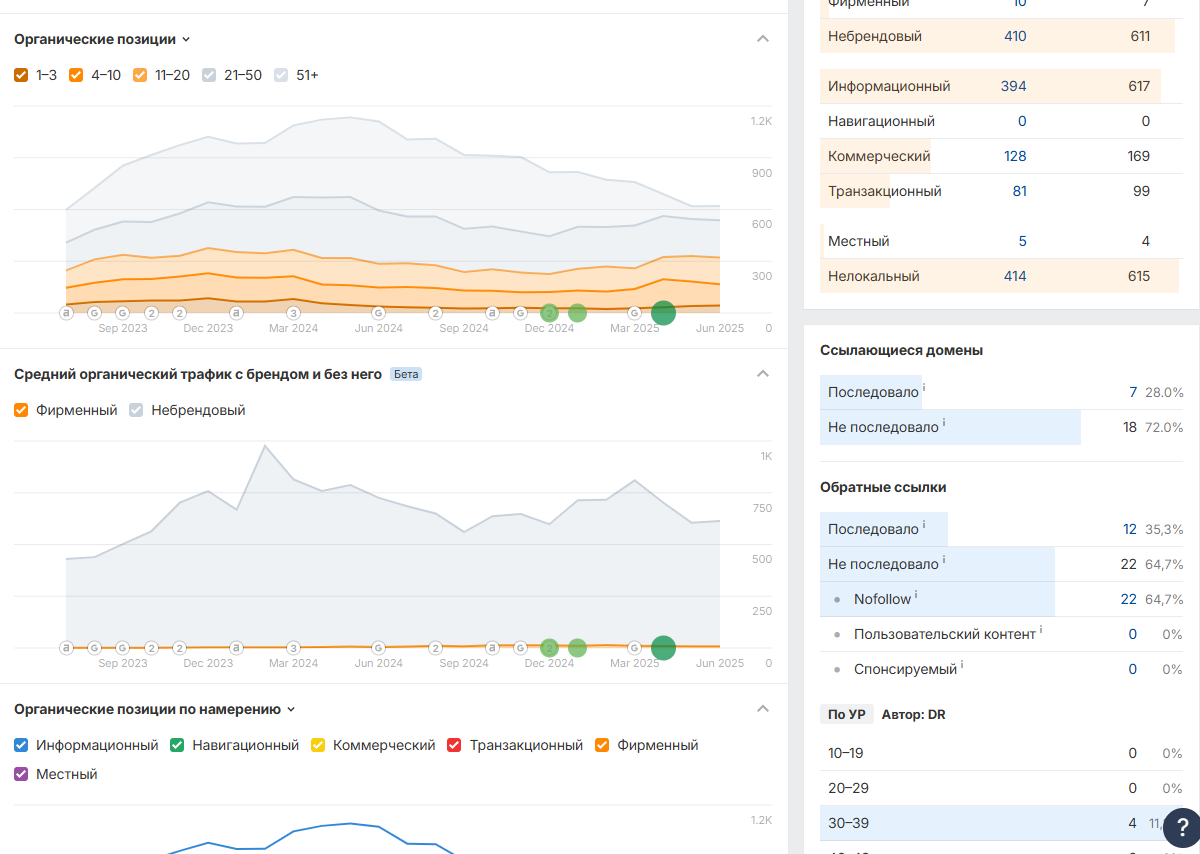
Task: Disable the Коммерческий intent checkbox
Action: pos(318,745)
